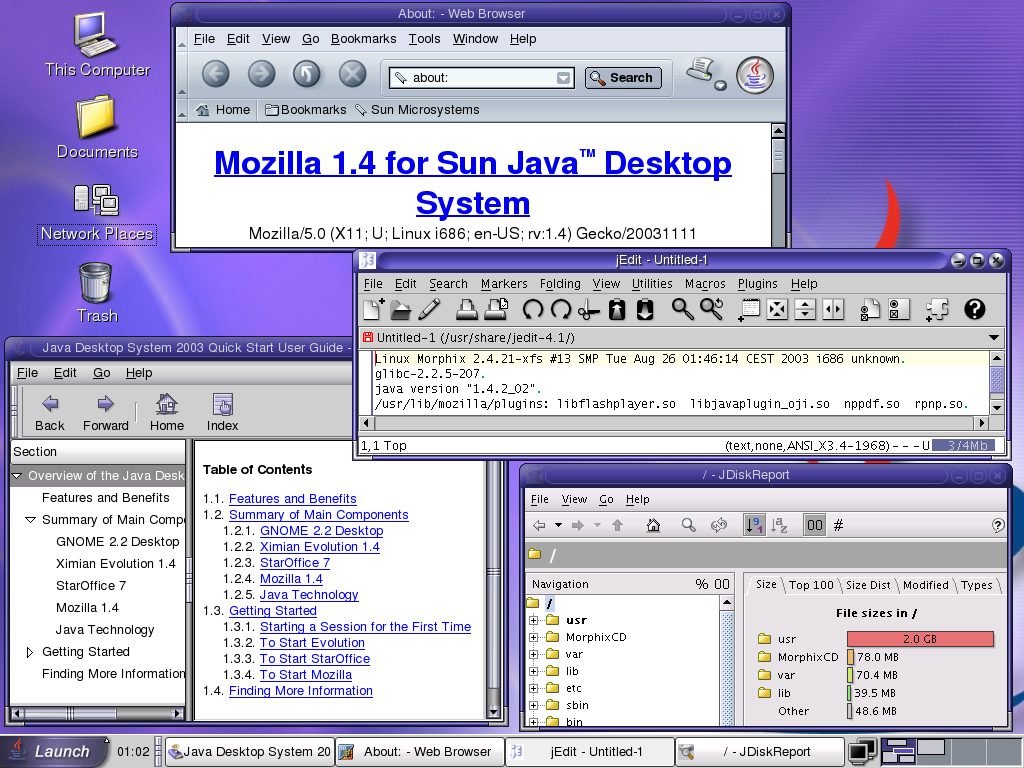Viewport: 1024px width, 768px height.
Task: Cut selection with jEdit's scissors icon
Action: (588, 310)
